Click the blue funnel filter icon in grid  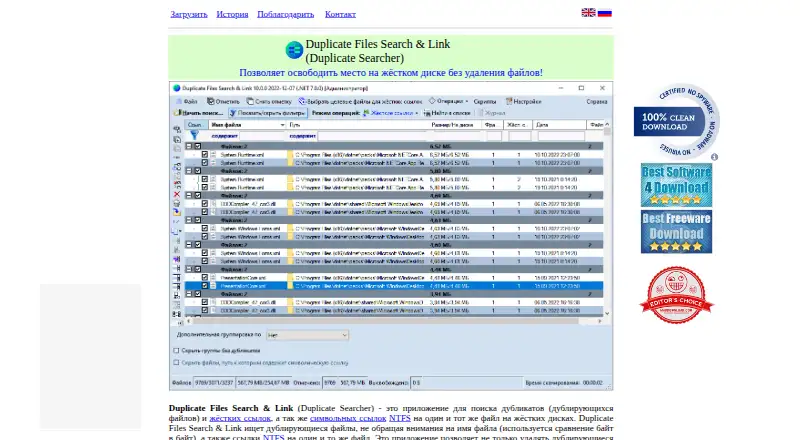194,135
